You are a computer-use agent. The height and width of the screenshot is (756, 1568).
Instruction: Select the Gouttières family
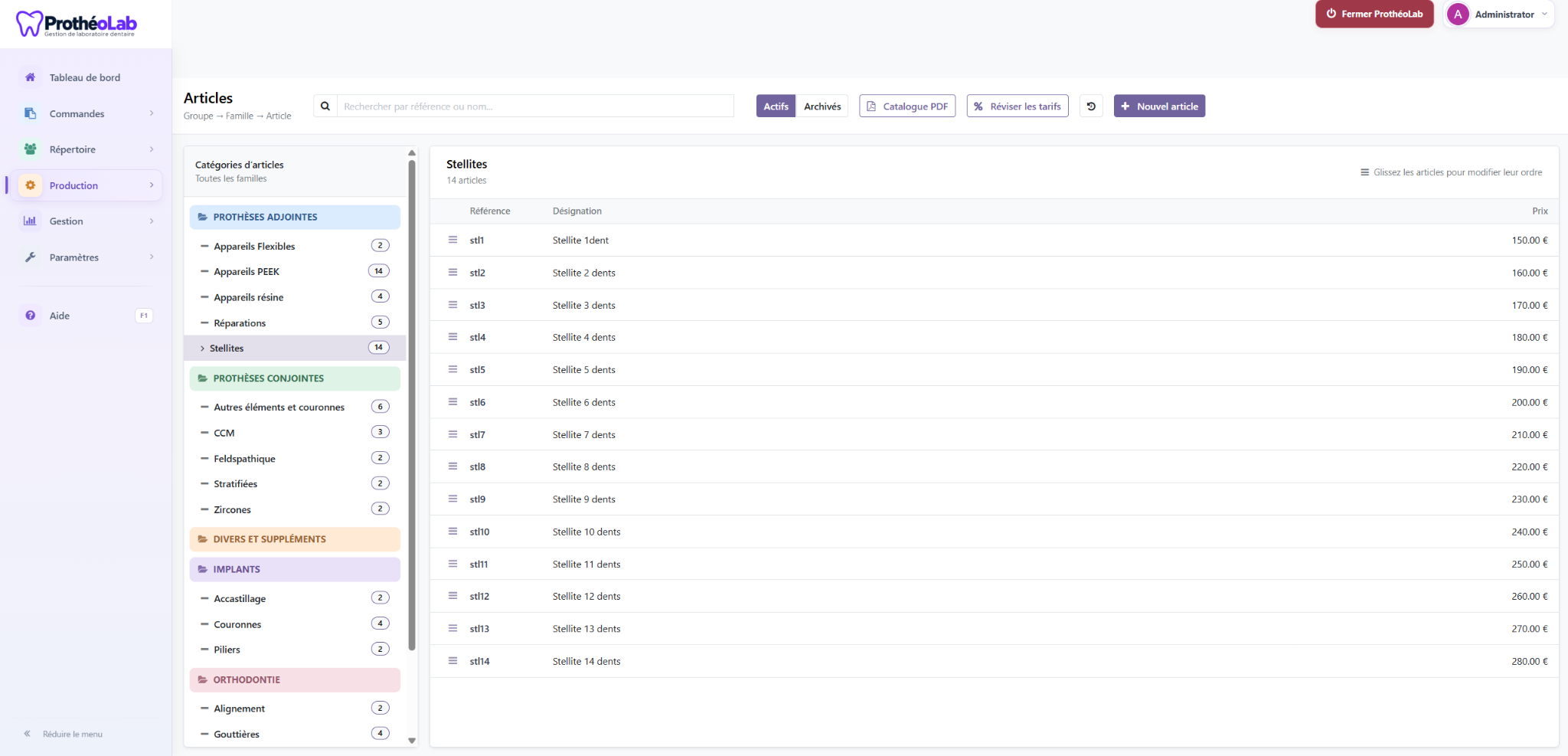tap(295, 734)
